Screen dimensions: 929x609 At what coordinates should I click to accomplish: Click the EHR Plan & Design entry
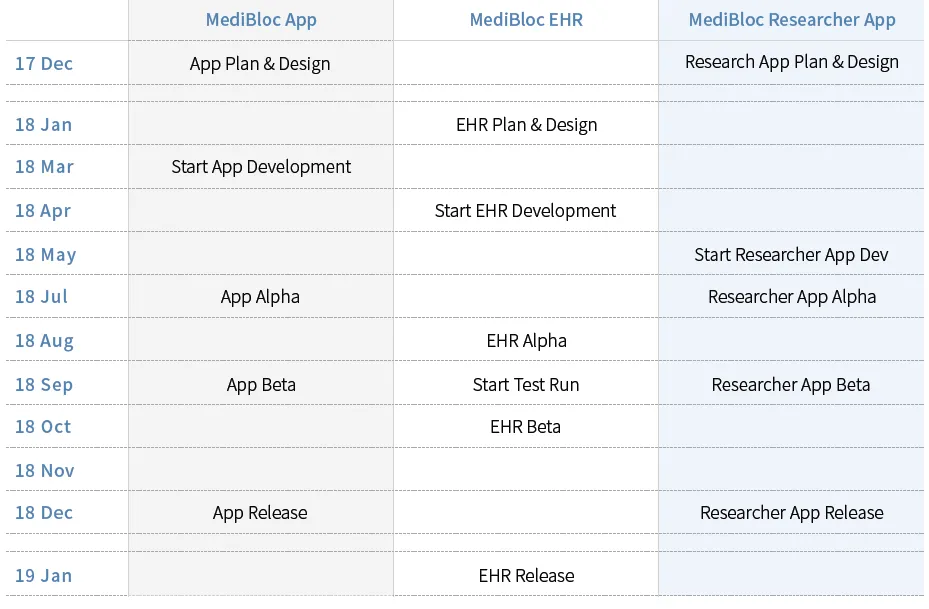click(526, 124)
